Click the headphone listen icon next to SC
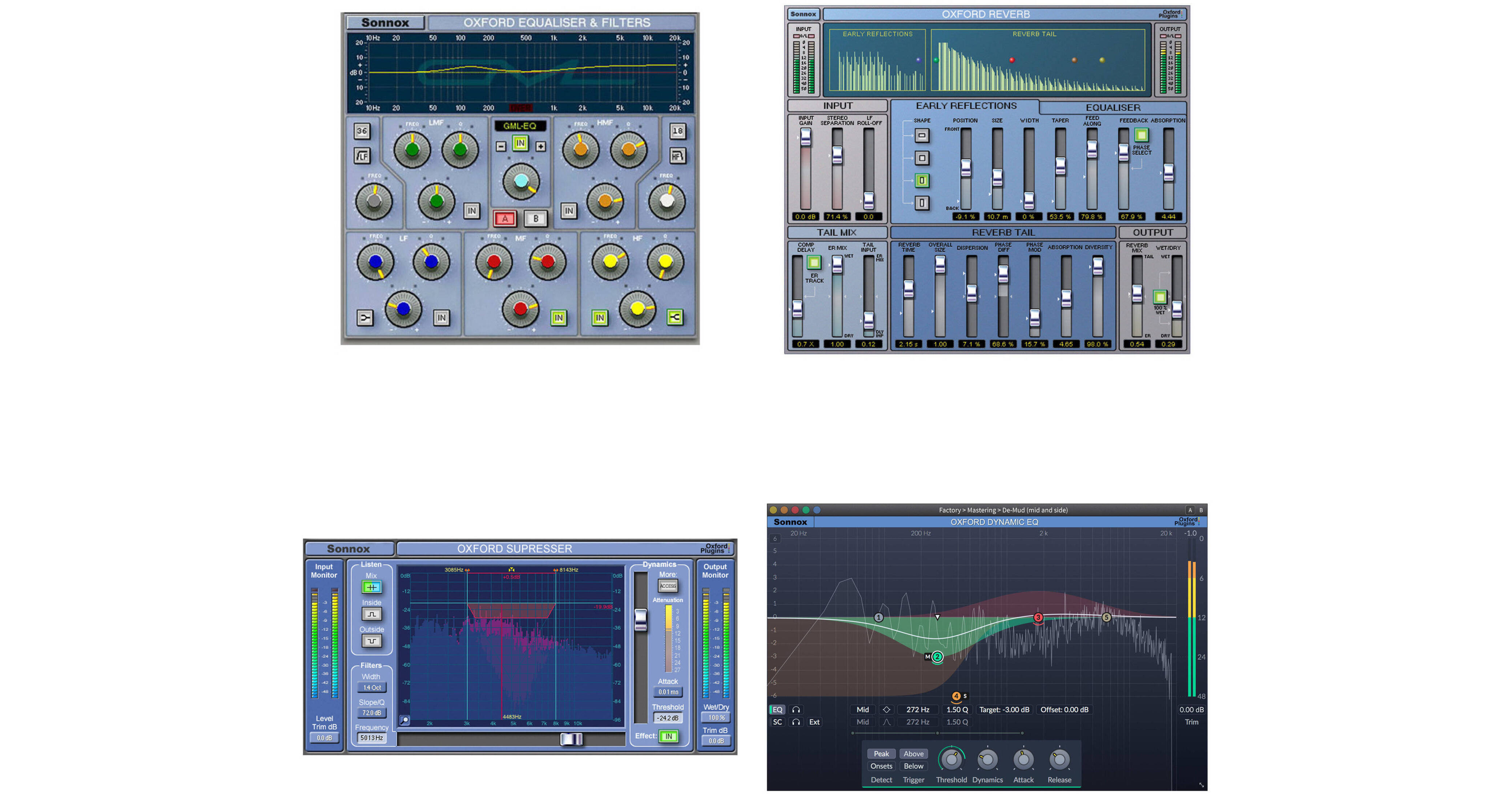Screen dimensions: 1512x794 tap(796, 722)
